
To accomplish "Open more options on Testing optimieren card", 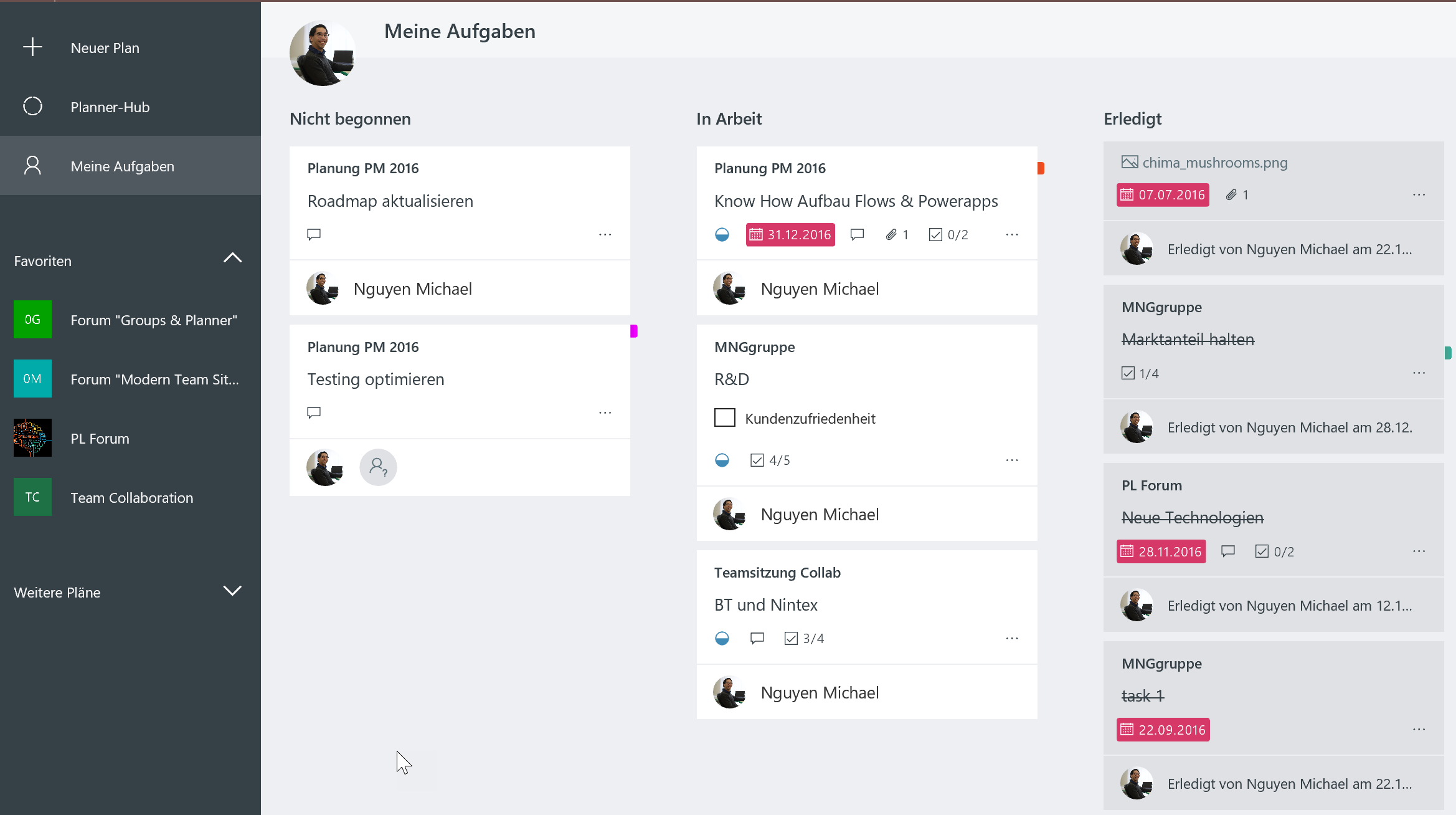I will [x=605, y=412].
